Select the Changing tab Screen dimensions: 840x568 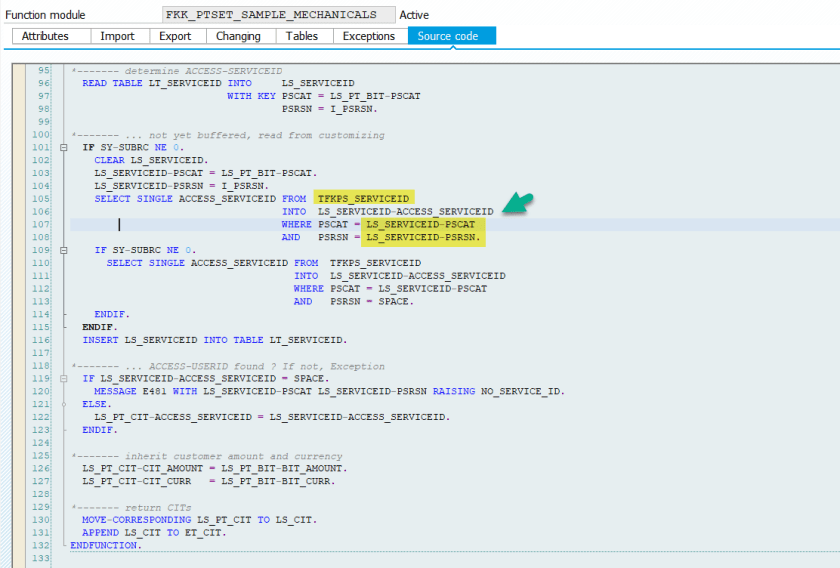(238, 36)
